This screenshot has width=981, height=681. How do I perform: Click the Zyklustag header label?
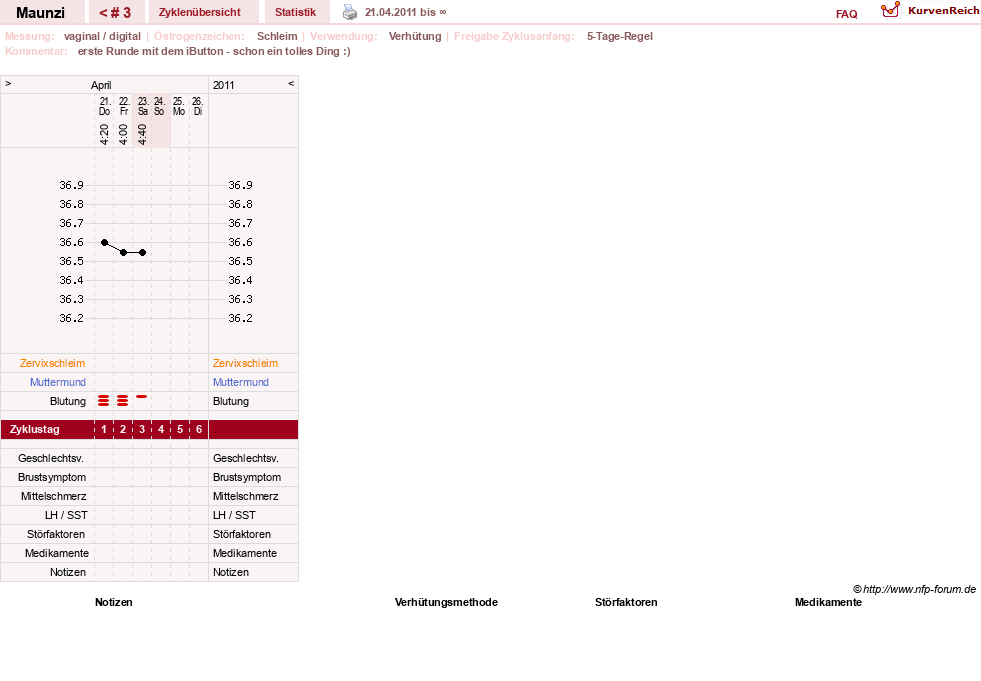click(34, 429)
